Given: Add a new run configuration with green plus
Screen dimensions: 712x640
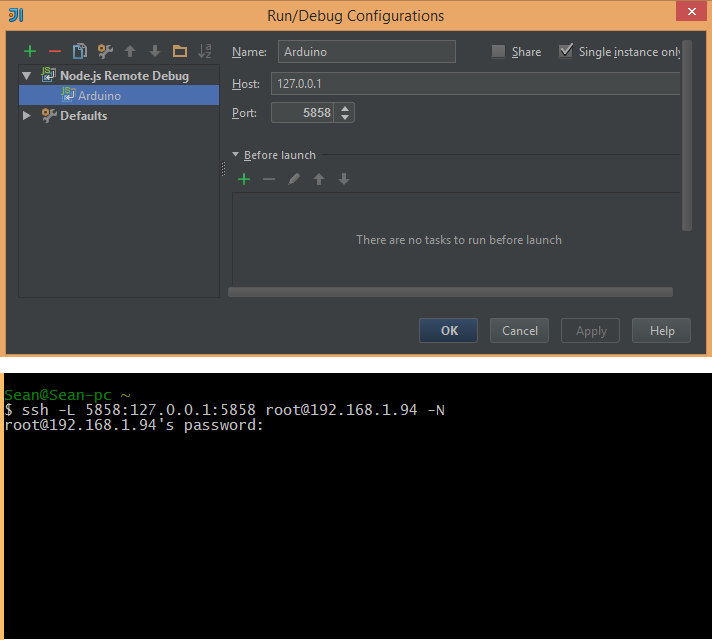Looking at the screenshot, I should click(x=30, y=51).
